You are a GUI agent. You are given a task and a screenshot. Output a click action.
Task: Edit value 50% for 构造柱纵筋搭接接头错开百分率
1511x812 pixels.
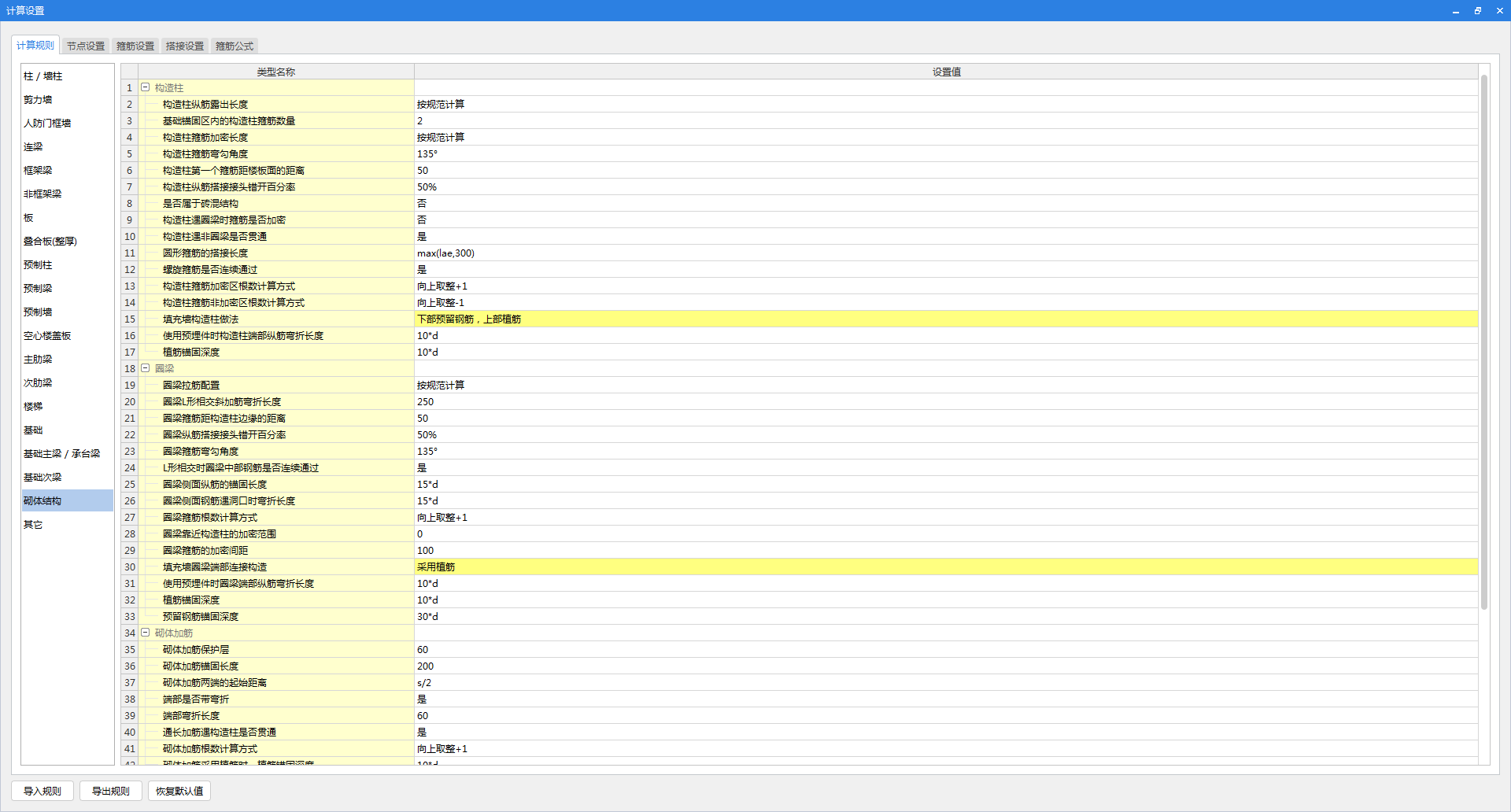(946, 186)
